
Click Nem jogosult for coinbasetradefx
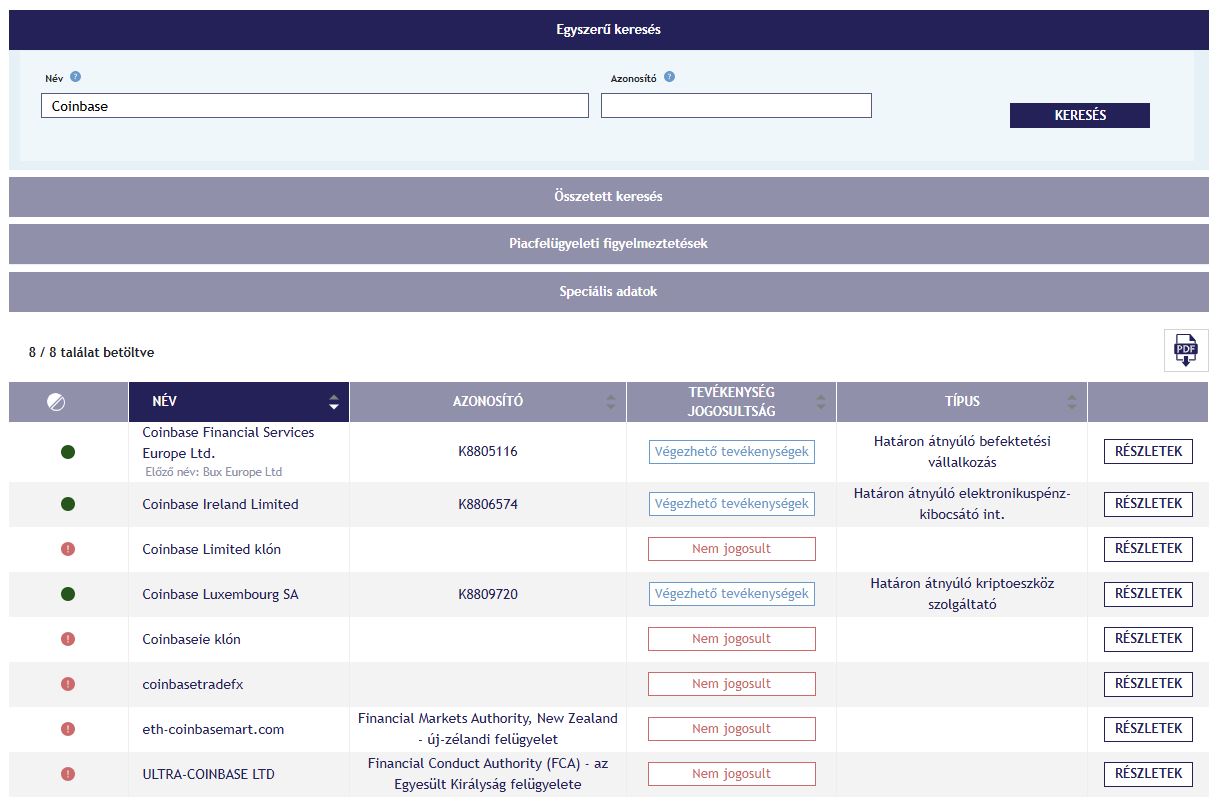click(732, 684)
